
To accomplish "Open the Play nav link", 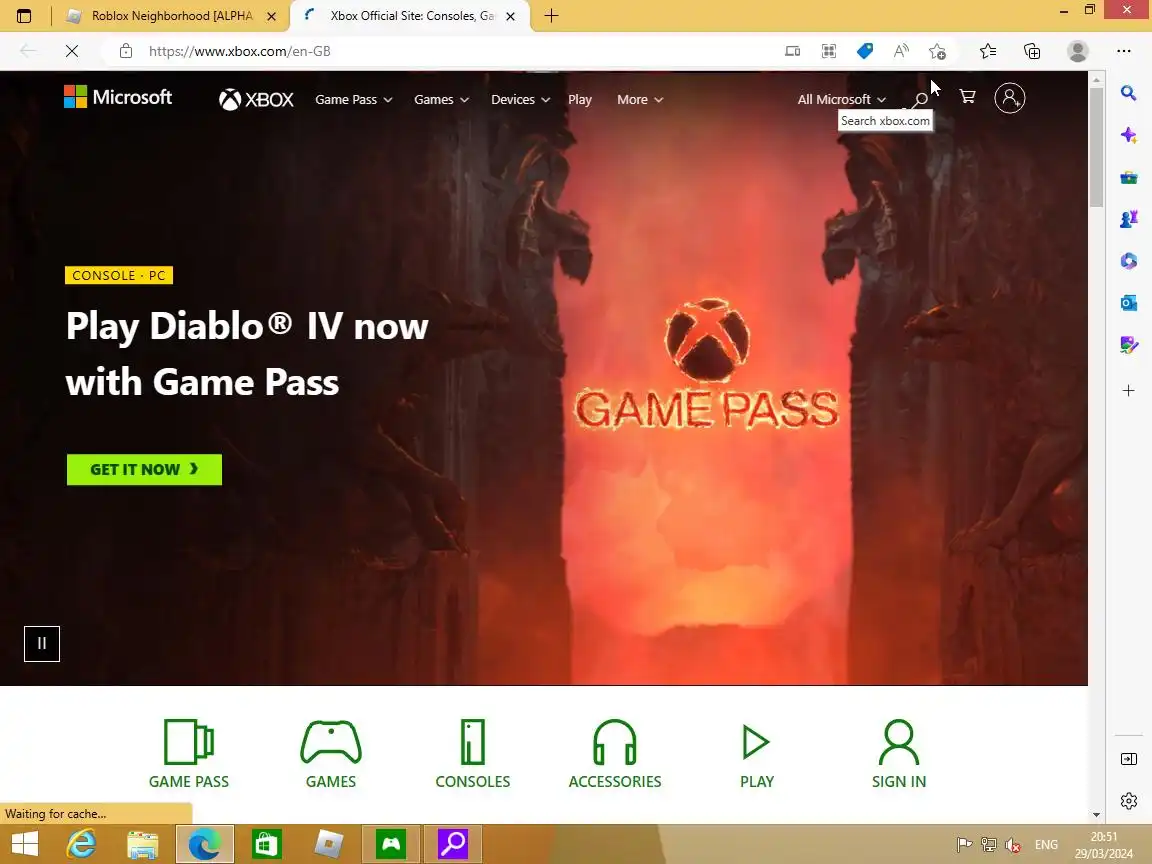I will [x=580, y=99].
